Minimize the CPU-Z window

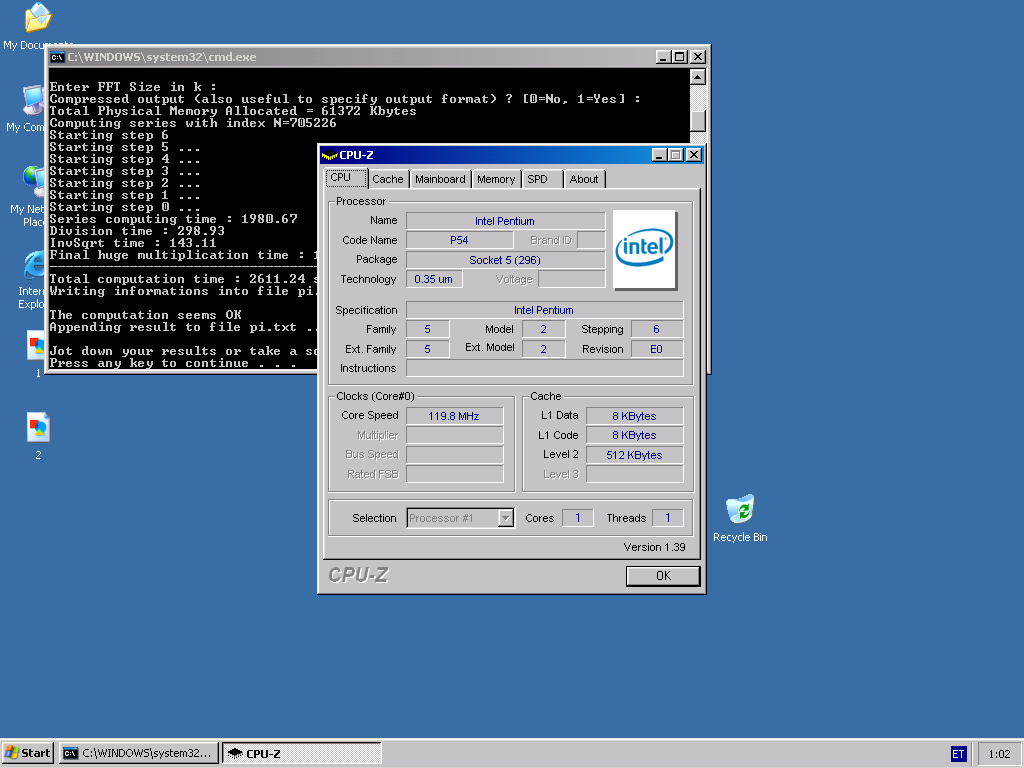coord(659,155)
